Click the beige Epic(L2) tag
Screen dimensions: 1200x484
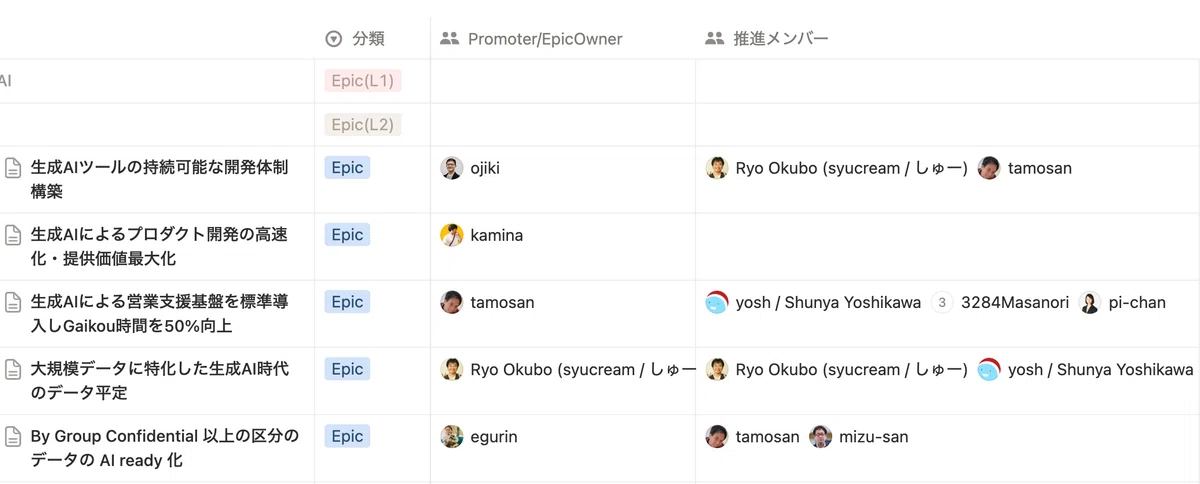point(363,125)
